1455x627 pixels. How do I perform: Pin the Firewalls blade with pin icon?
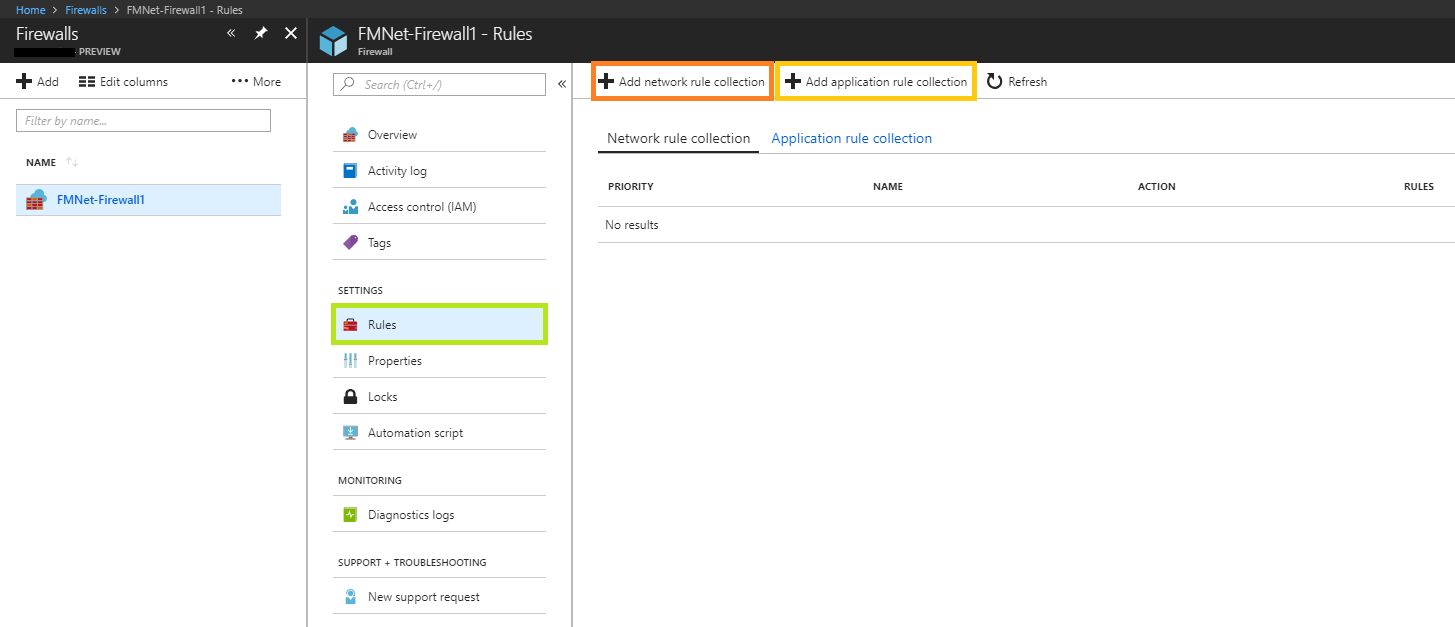pos(261,33)
